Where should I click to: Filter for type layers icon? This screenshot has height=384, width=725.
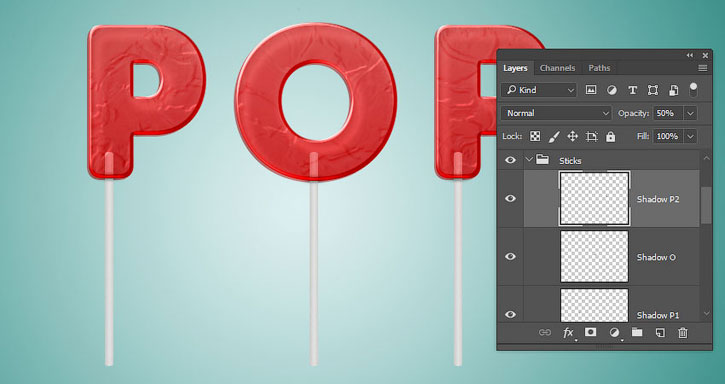tap(632, 90)
